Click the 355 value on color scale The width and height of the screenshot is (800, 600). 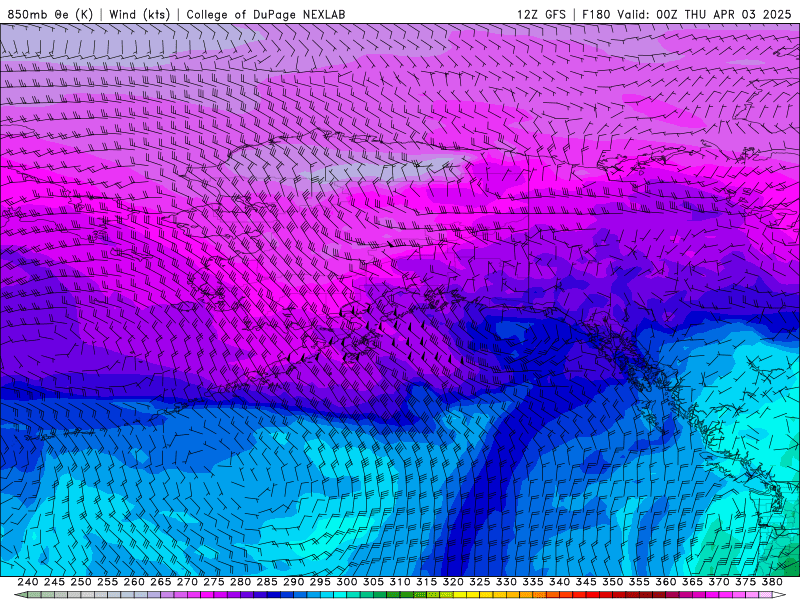click(x=638, y=582)
